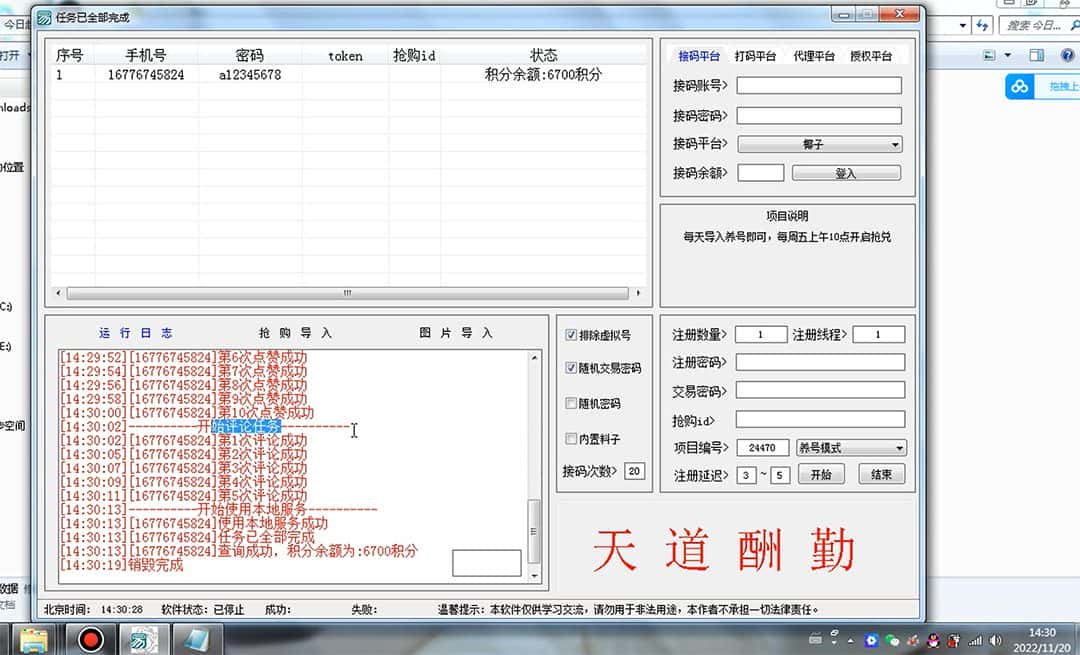Open the Explorer view options dropdown arrow
The image size is (1080, 655).
[x=1008, y=55]
